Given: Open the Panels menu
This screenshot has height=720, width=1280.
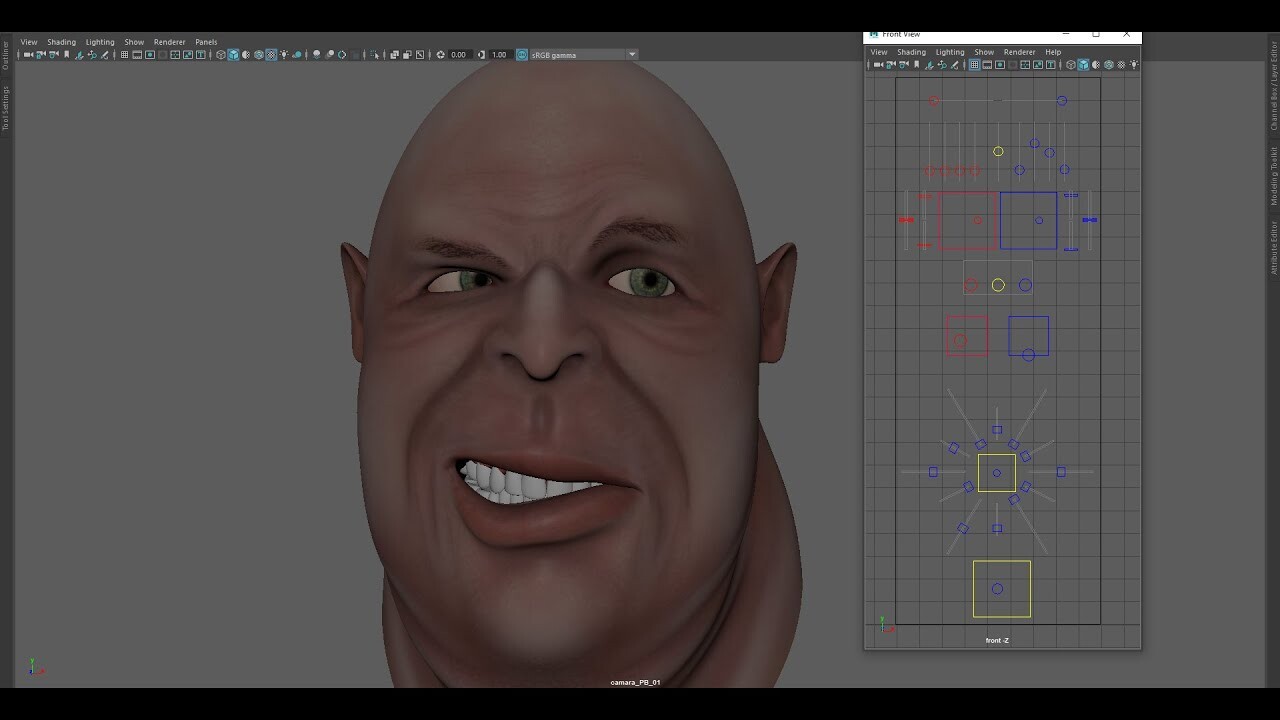Looking at the screenshot, I should 206,42.
